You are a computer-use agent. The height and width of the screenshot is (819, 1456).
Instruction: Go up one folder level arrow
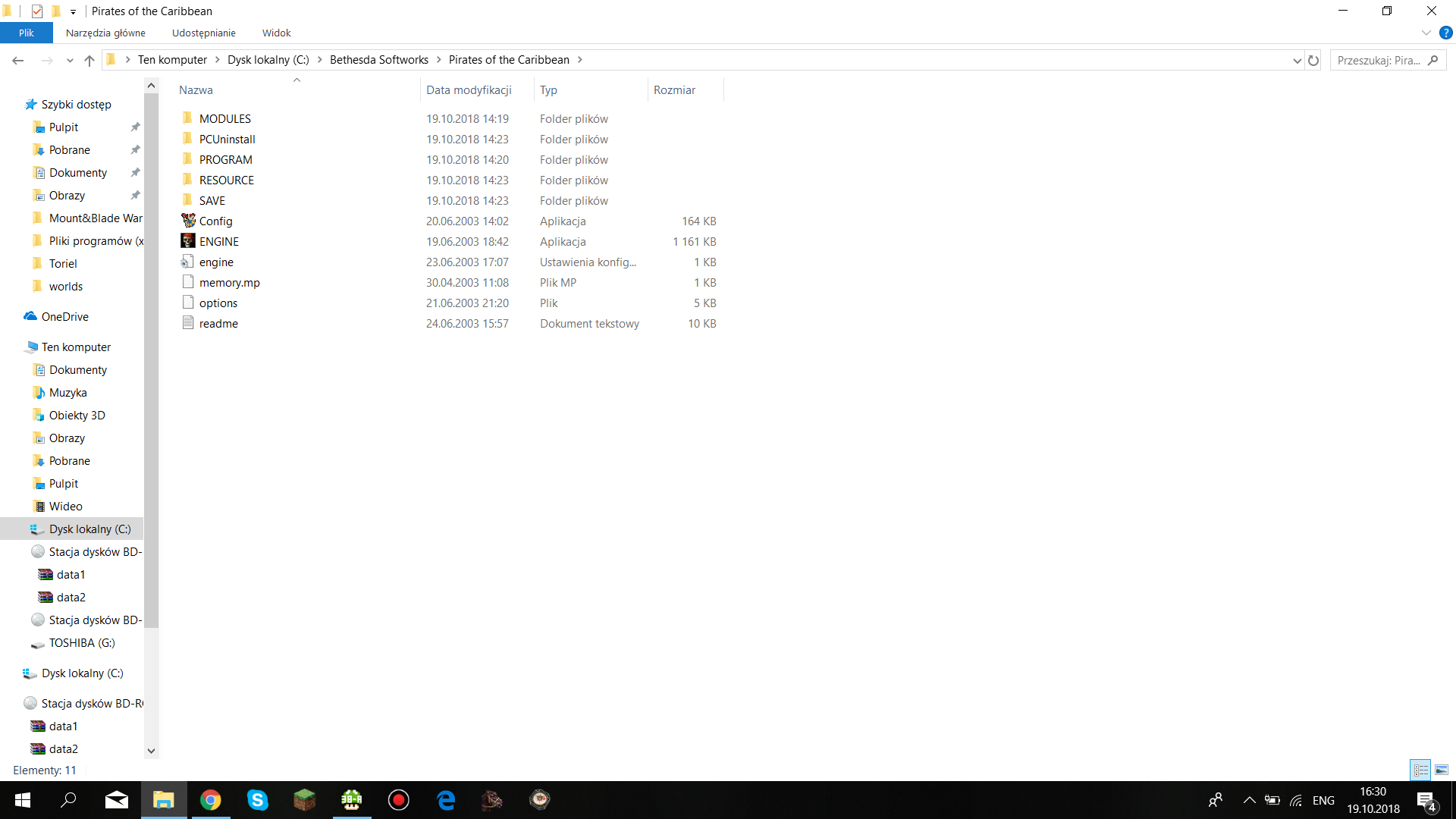(89, 60)
